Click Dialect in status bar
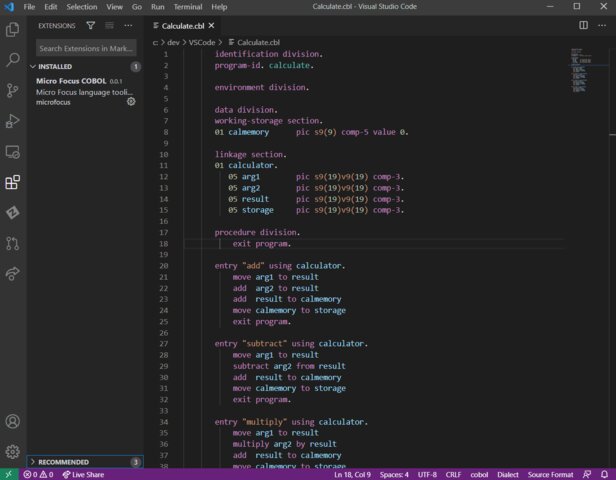The image size is (616, 480). tap(508, 475)
